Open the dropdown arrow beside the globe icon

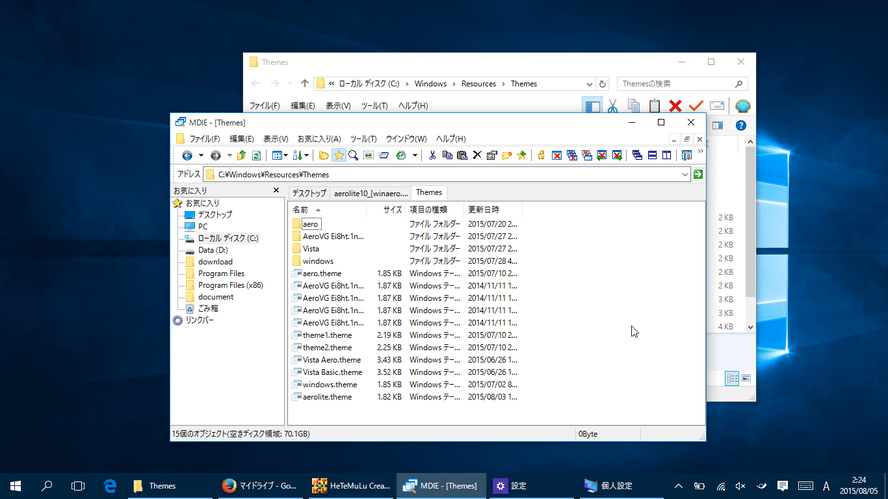pyautogui.click(x=415, y=155)
